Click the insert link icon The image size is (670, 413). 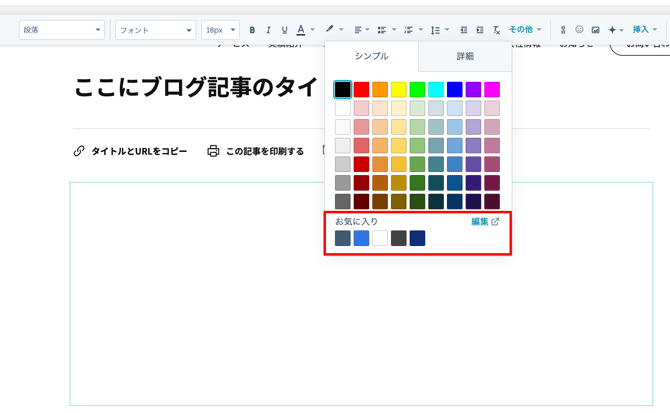click(x=563, y=30)
